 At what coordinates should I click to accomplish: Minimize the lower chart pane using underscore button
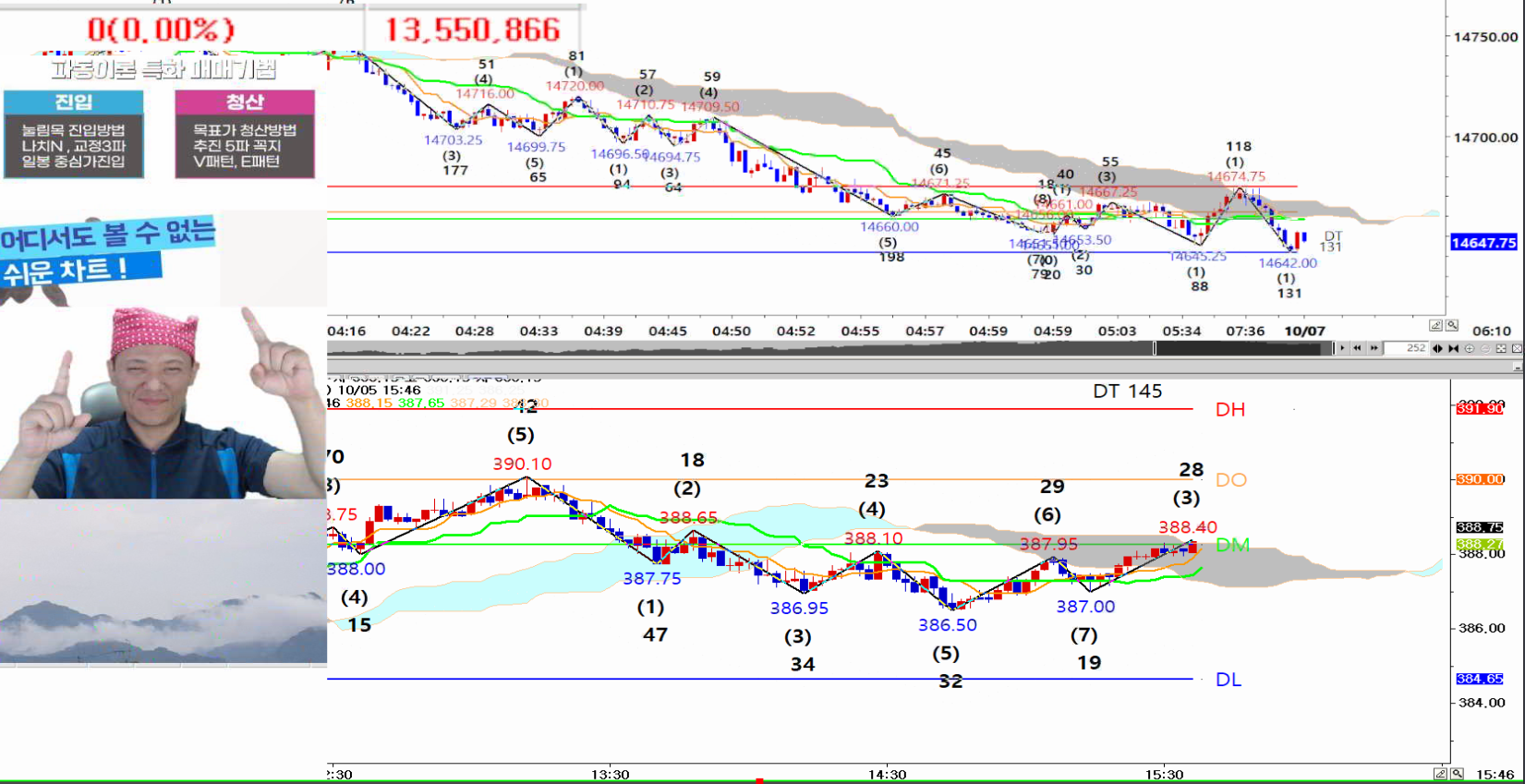pyautogui.click(x=1518, y=367)
